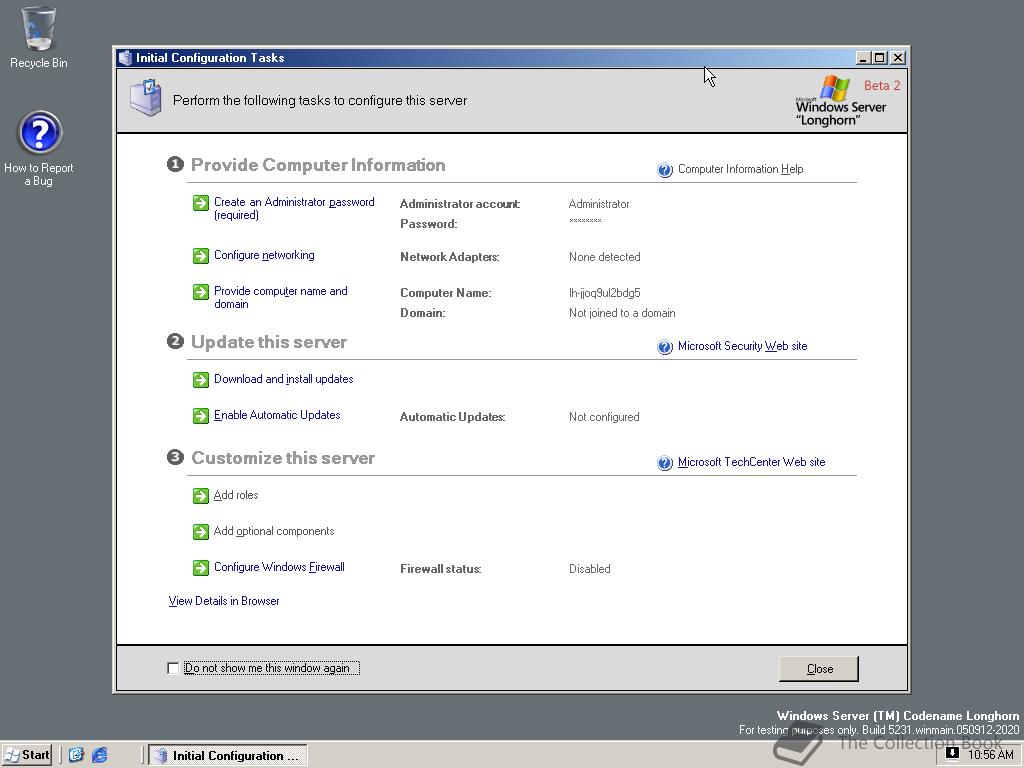The image size is (1024, 768).
Task: Open Add optional components link
Action: (x=274, y=531)
